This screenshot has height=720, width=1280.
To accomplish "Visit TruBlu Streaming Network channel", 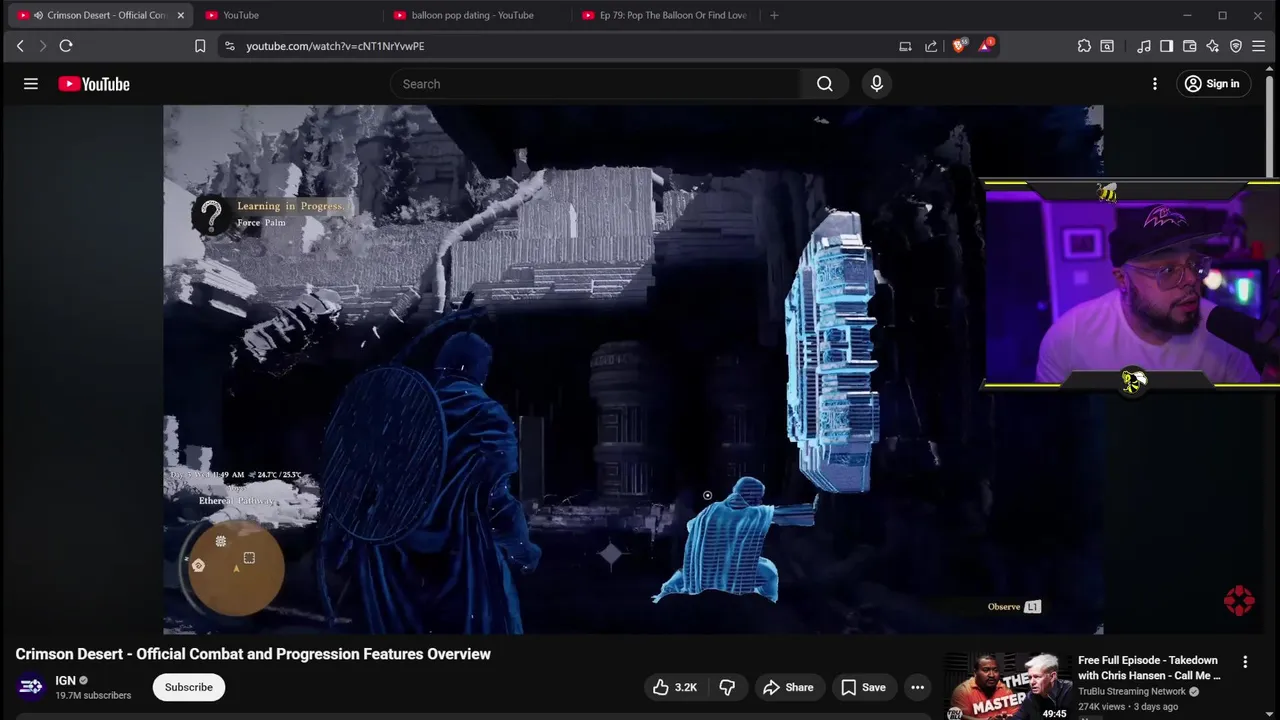I will tap(1132, 691).
